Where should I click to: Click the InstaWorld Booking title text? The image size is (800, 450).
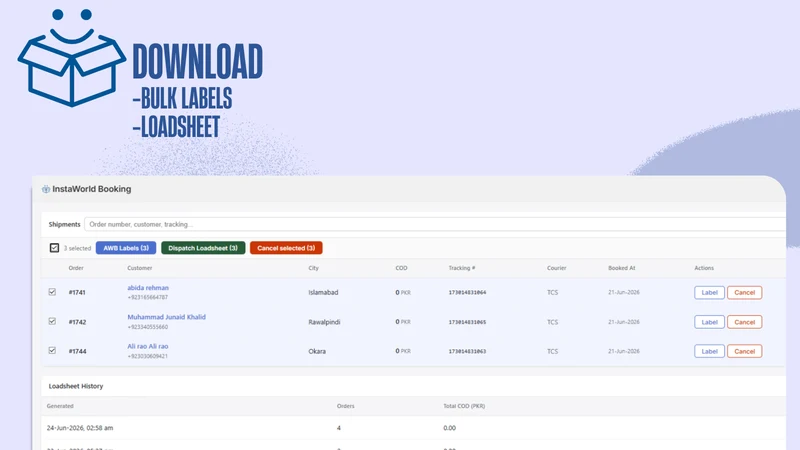pyautogui.click(x=91, y=189)
